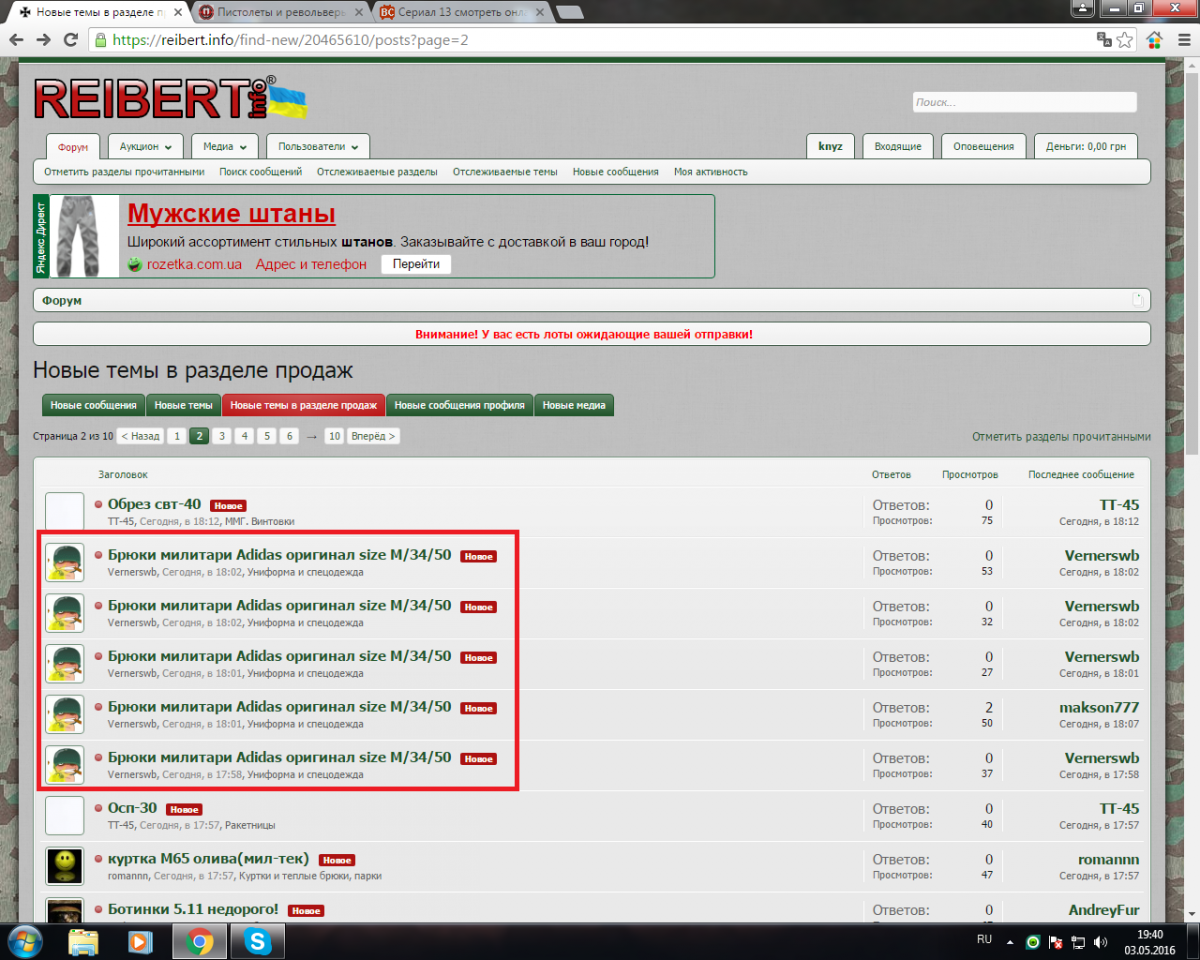1200x960 pixels.
Task: Open the thread 'куртка М65 олива(мил-тек)'
Action: point(209,859)
